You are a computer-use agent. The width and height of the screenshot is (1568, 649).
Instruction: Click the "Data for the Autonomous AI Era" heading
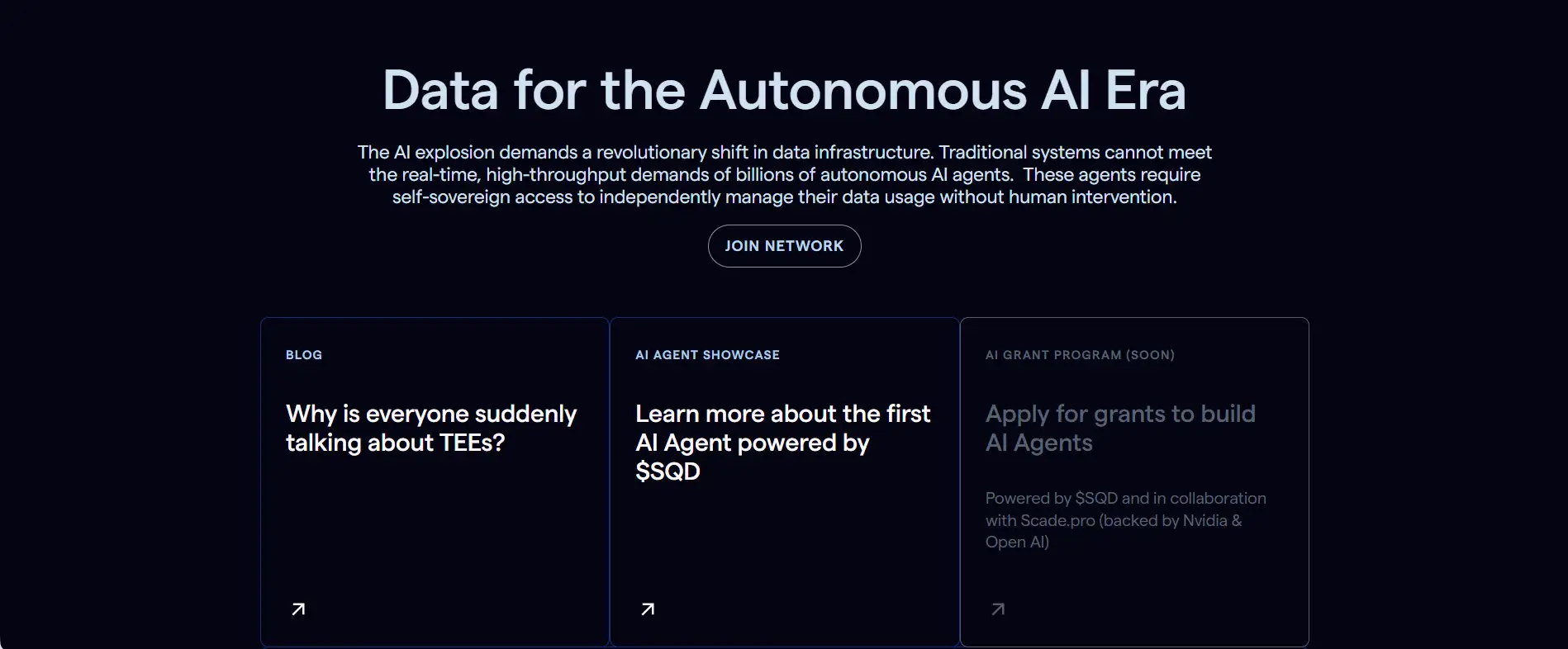coord(784,90)
